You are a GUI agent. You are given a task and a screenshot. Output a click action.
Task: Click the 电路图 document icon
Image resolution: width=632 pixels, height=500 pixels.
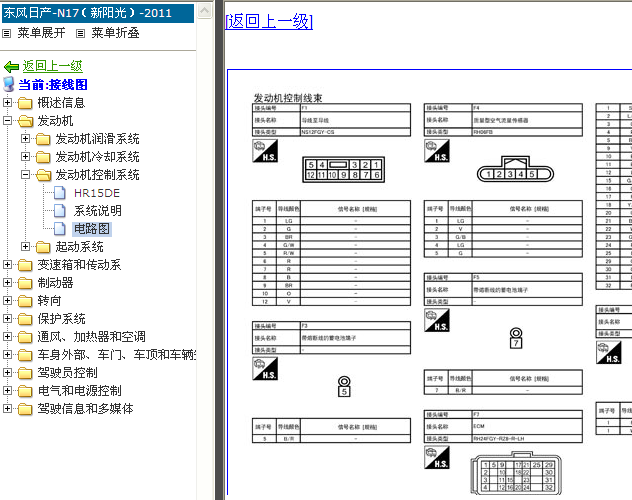coord(60,229)
